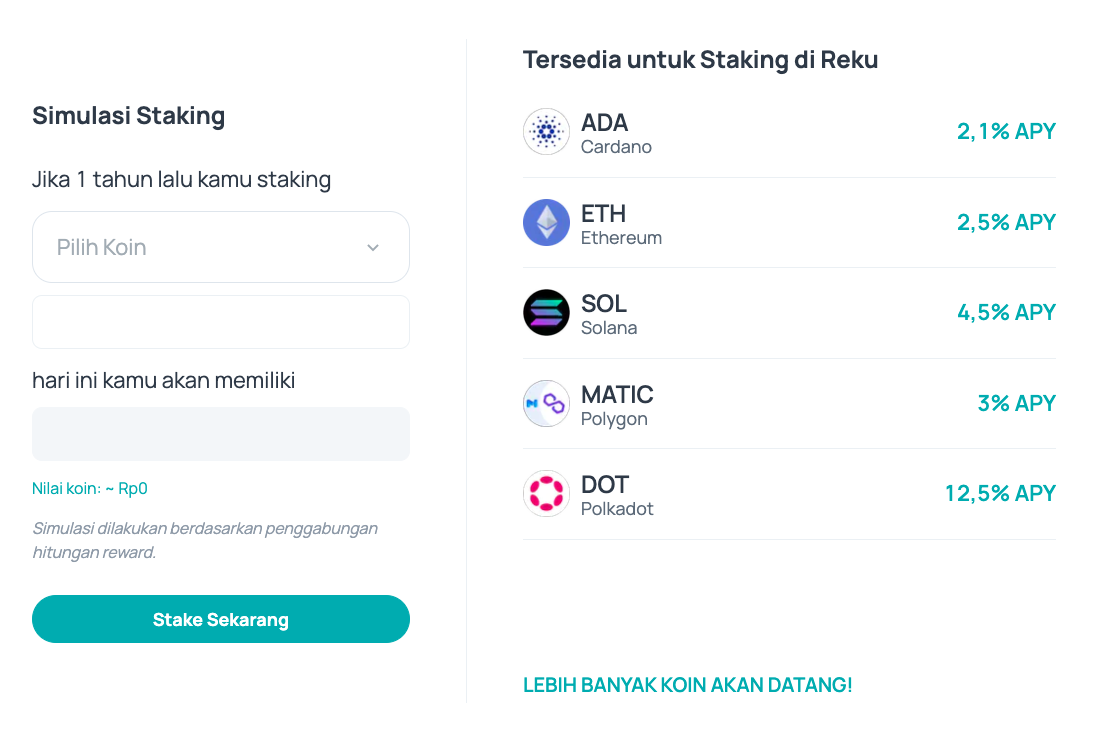Click the result field under 'hari ini kamu akan memiliki'

220,434
